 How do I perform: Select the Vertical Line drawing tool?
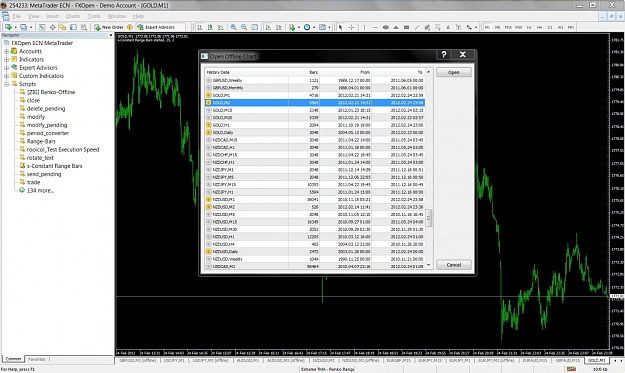[x=364, y=27]
